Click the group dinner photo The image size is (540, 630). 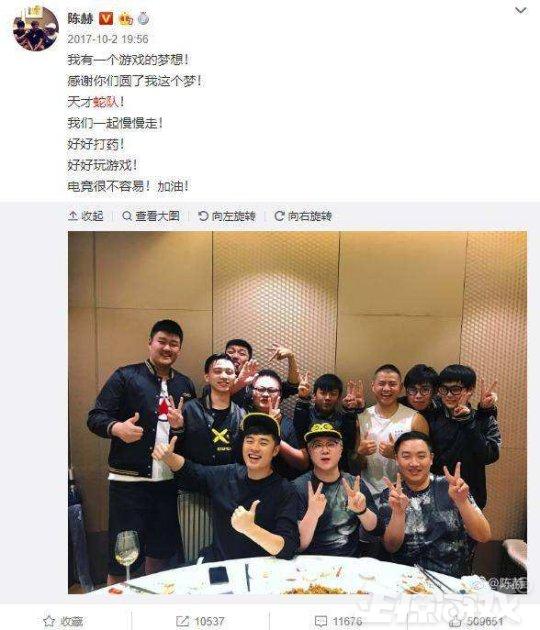(x=297, y=413)
